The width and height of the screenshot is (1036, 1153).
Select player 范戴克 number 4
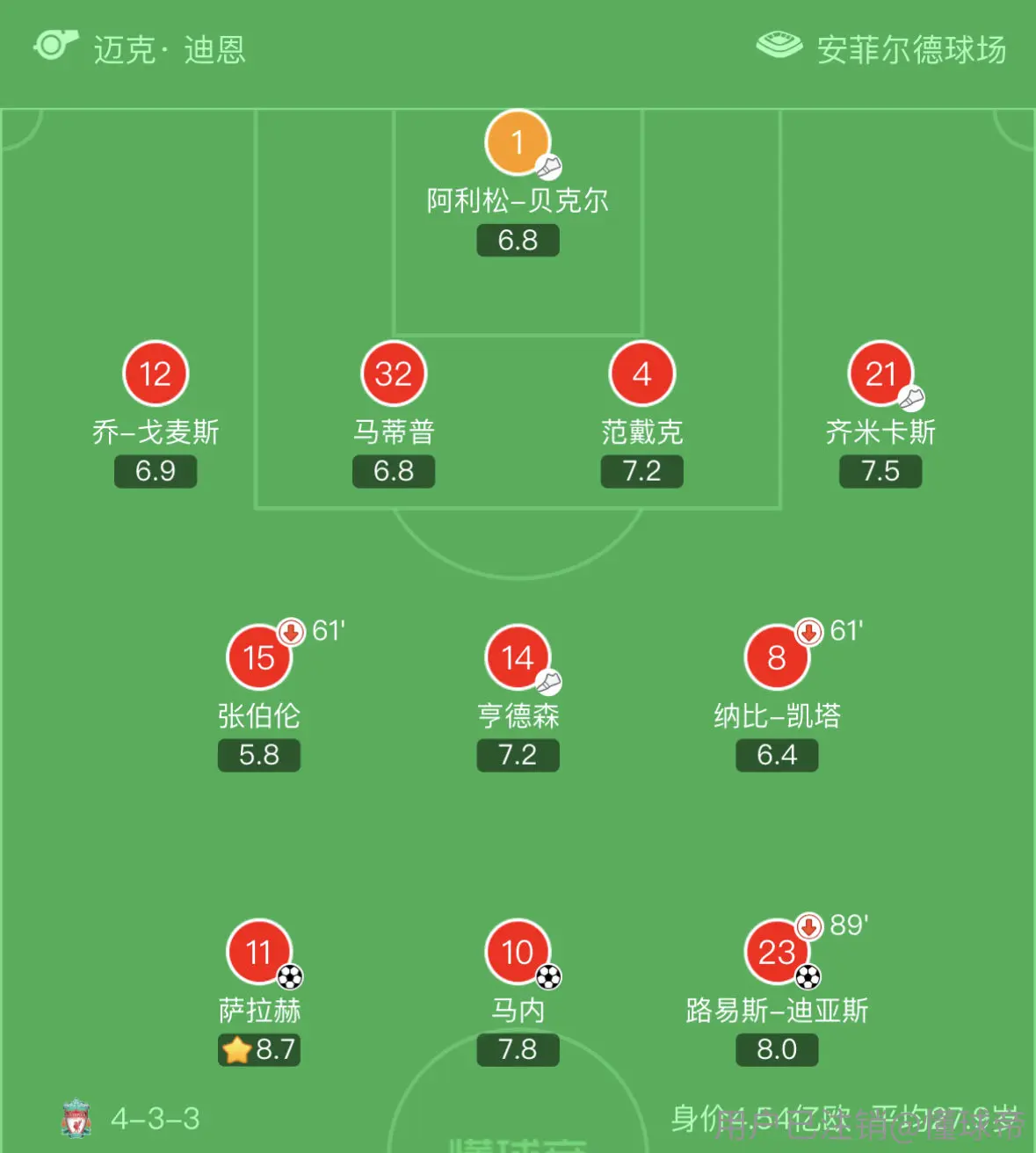(x=642, y=373)
